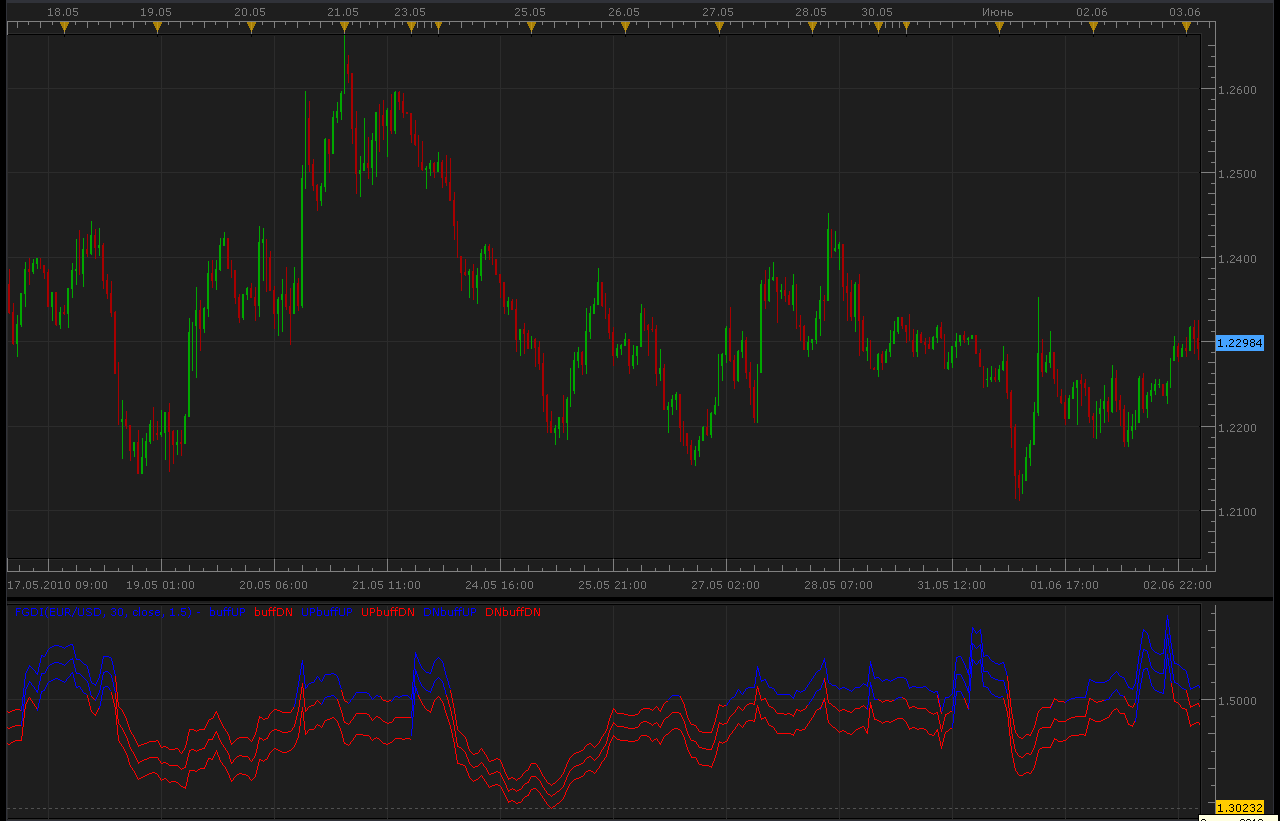Click the red UPbuffDN legend label
Image resolution: width=1280 pixels, height=821 pixels.
coord(387,612)
